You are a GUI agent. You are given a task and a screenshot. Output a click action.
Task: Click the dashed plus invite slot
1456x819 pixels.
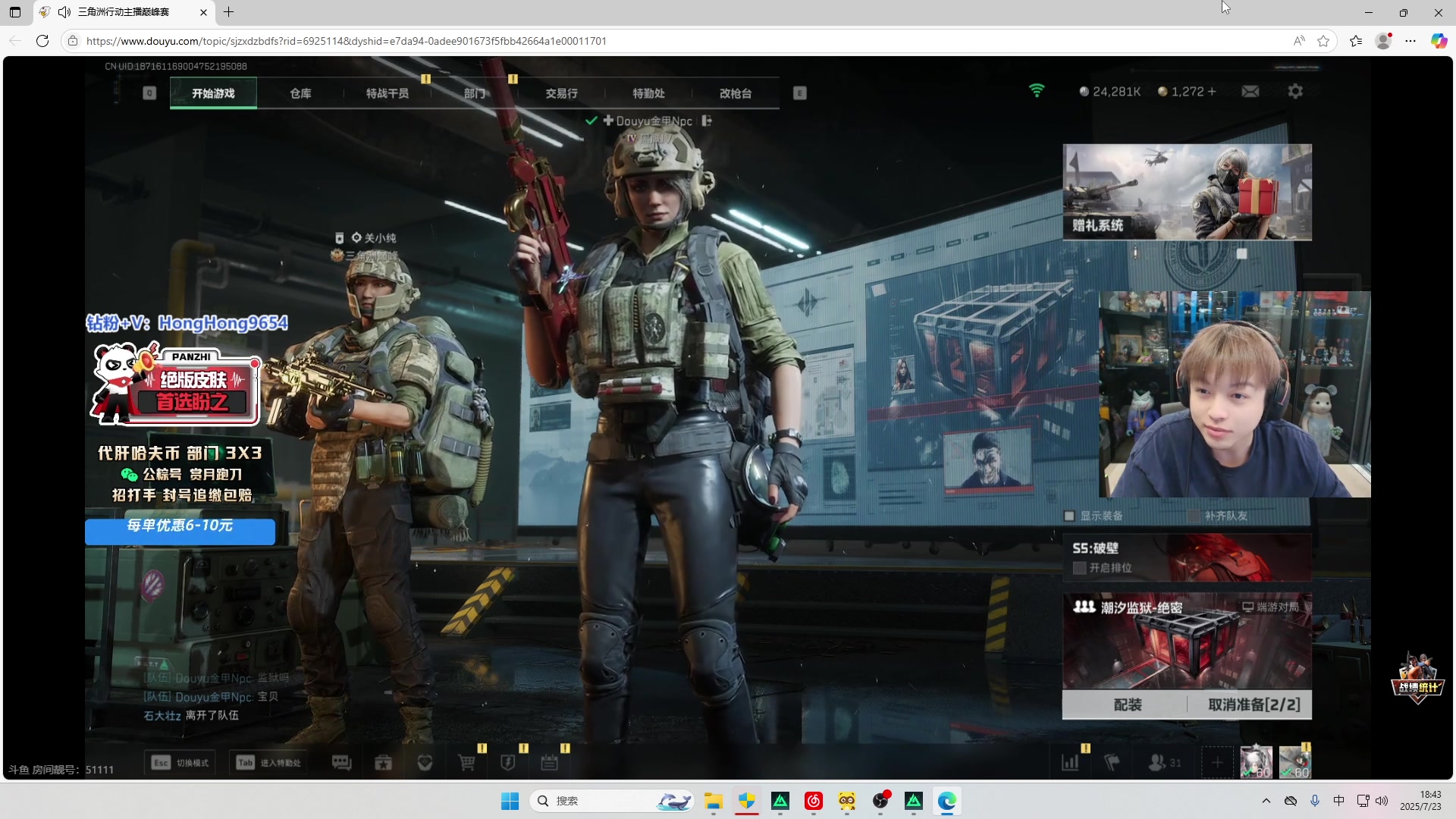coord(1217,763)
